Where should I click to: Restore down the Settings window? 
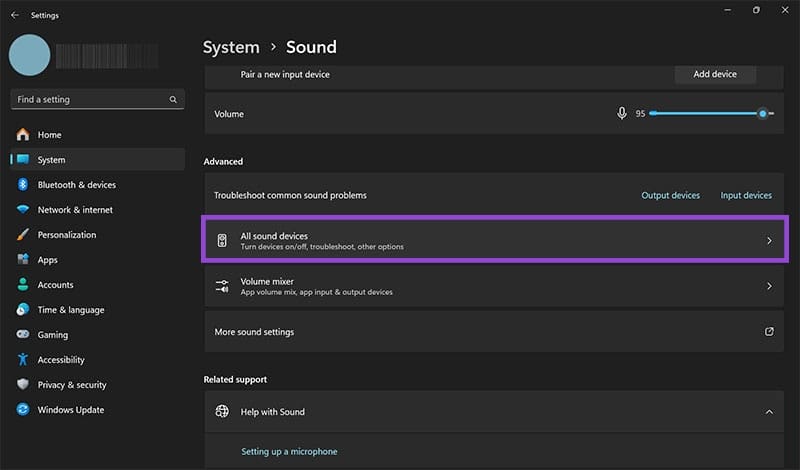[756, 10]
